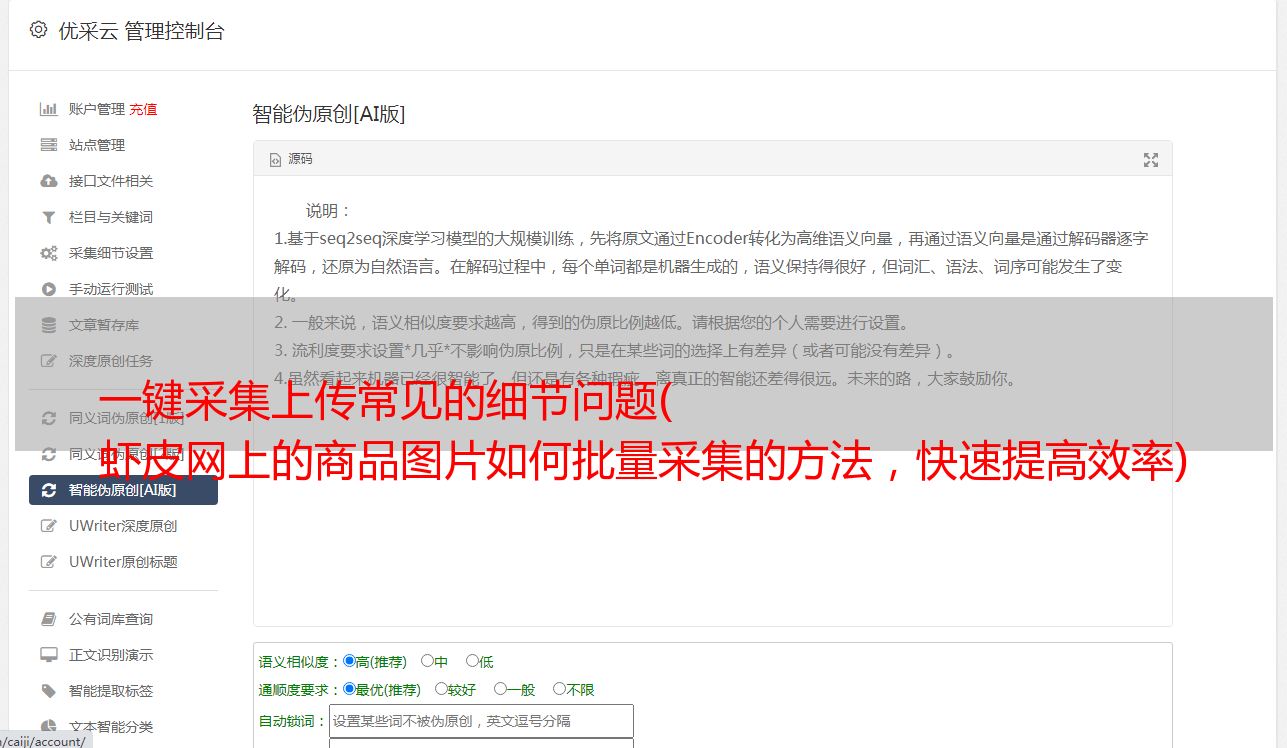This screenshot has width=1287, height=748.
Task: Click the 自动锁词 input field
Action: [481, 721]
